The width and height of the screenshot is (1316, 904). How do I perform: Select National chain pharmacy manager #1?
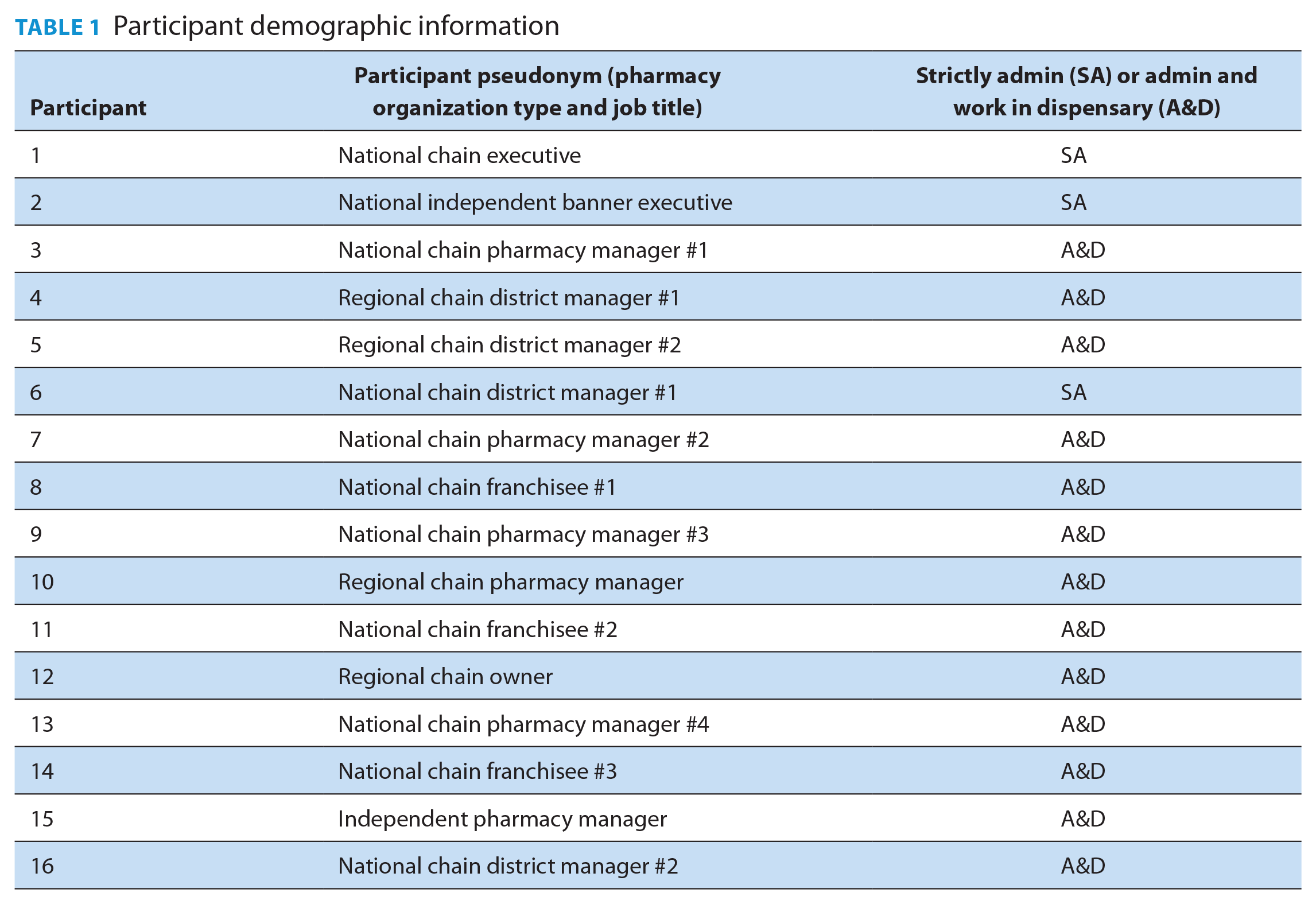(x=523, y=250)
